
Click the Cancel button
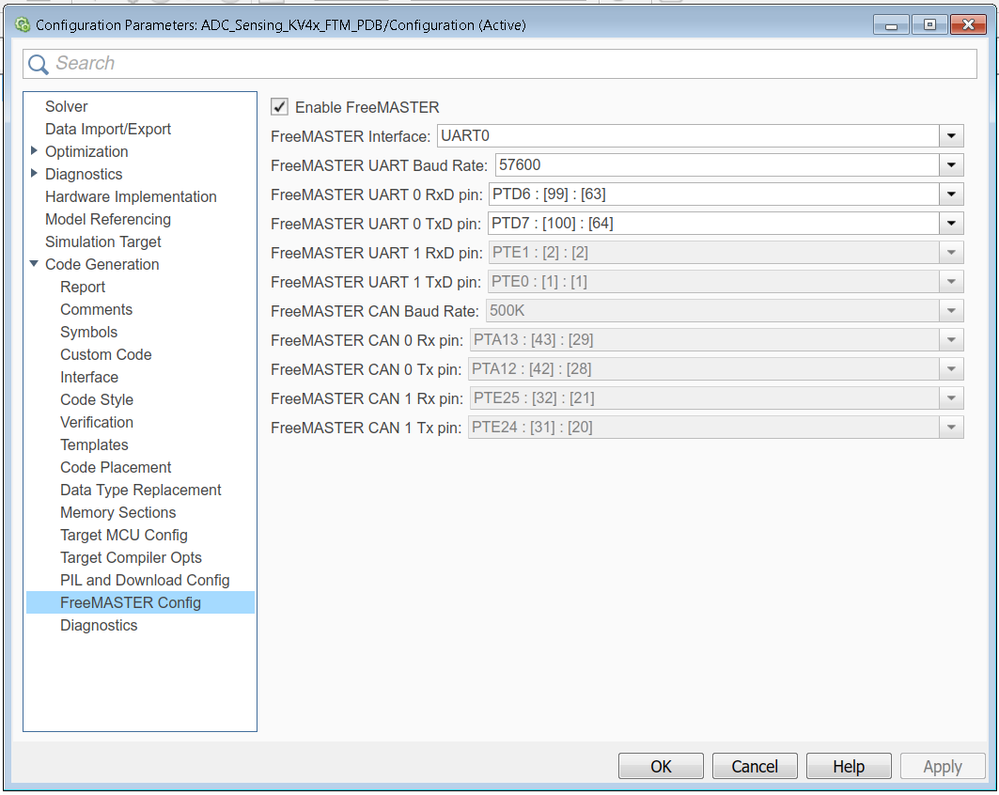click(x=754, y=766)
